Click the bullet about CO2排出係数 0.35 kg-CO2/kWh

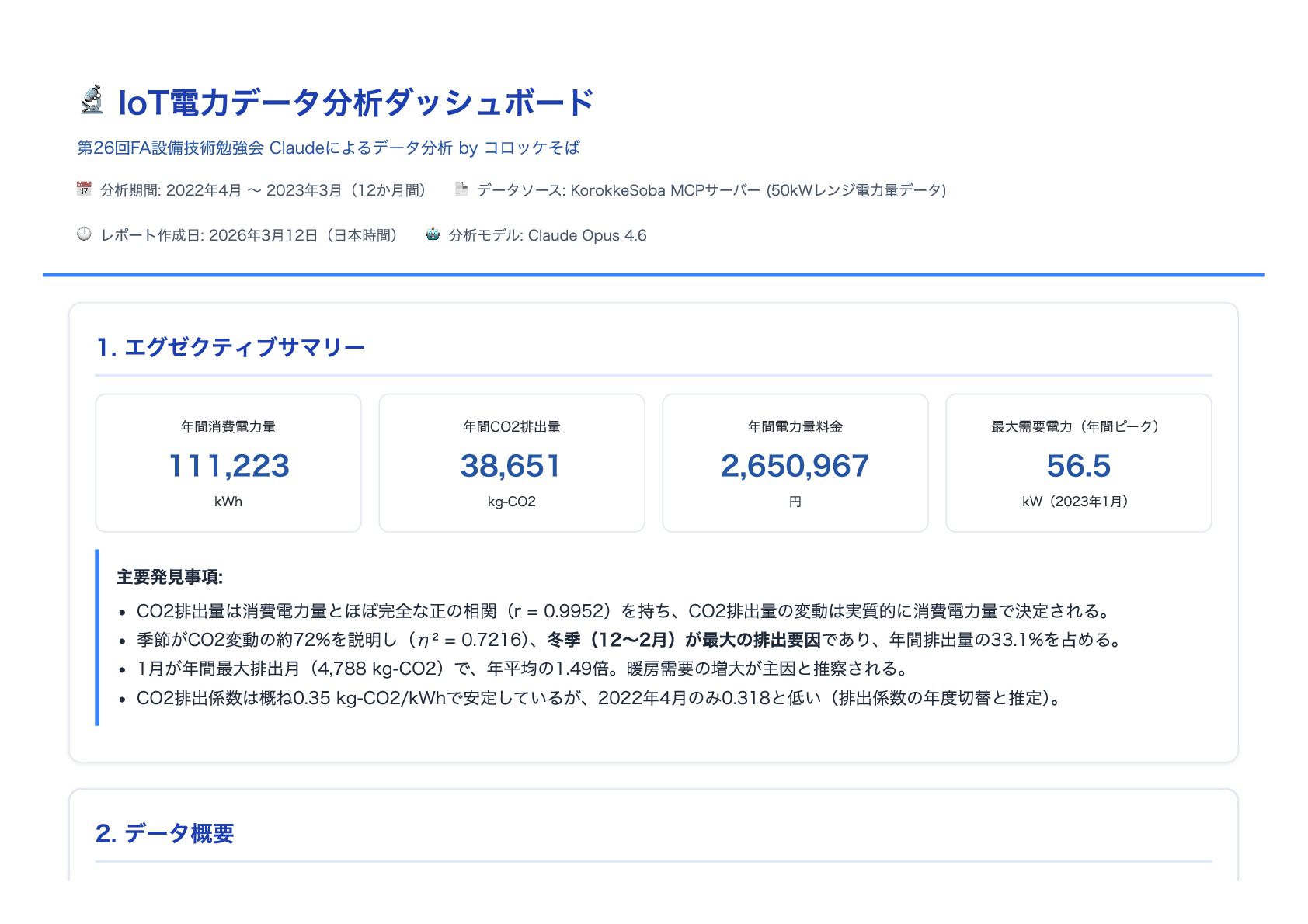(x=600, y=698)
